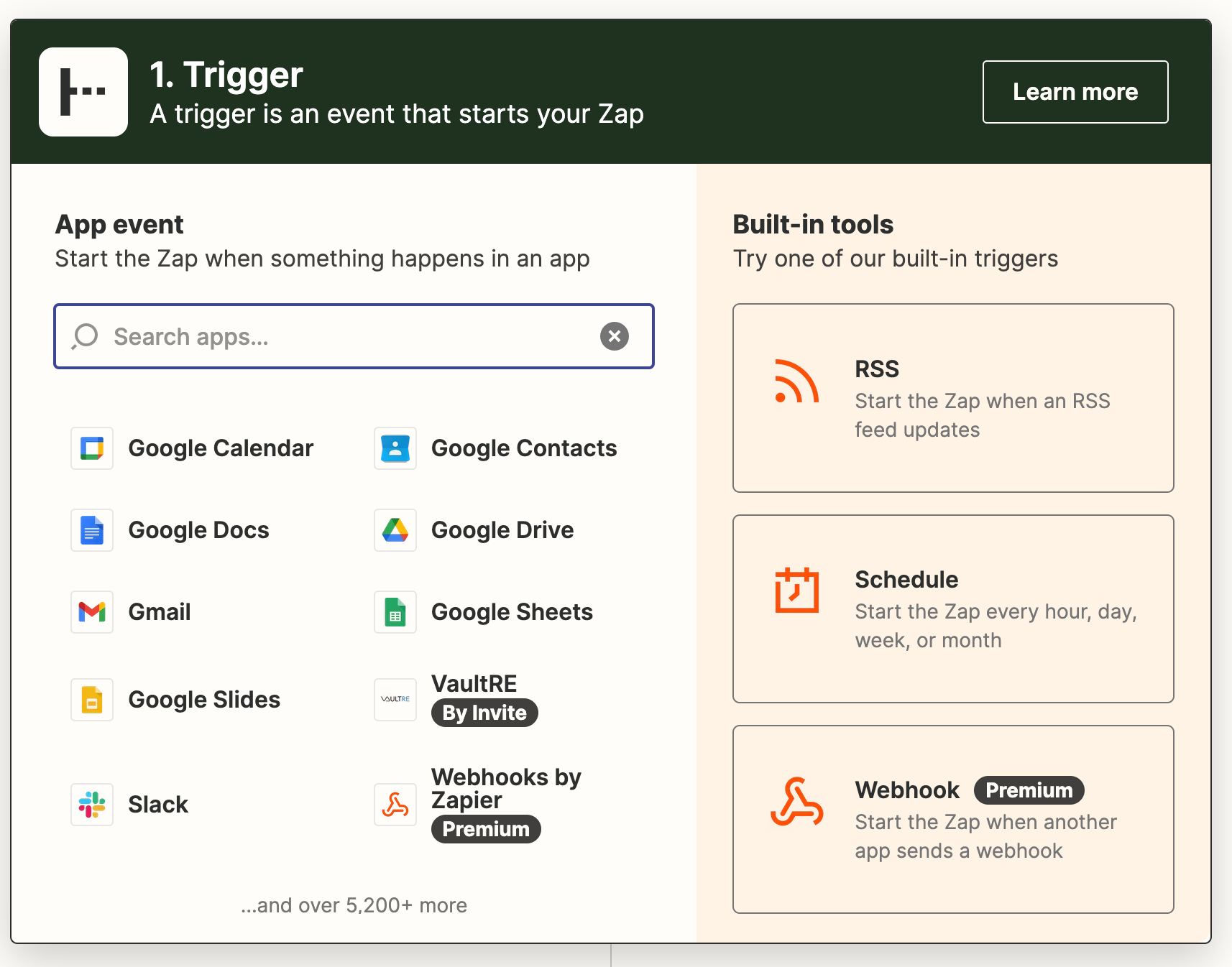The width and height of the screenshot is (1232, 967).
Task: Click Premium badge under Webhooks by Zapier
Action: point(486,829)
